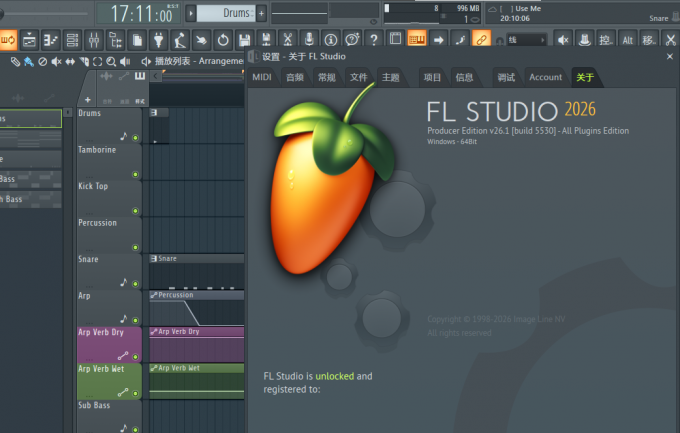Image resolution: width=680 pixels, height=433 pixels.
Task: Click the 控.. toolbar button
Action: click(606, 40)
